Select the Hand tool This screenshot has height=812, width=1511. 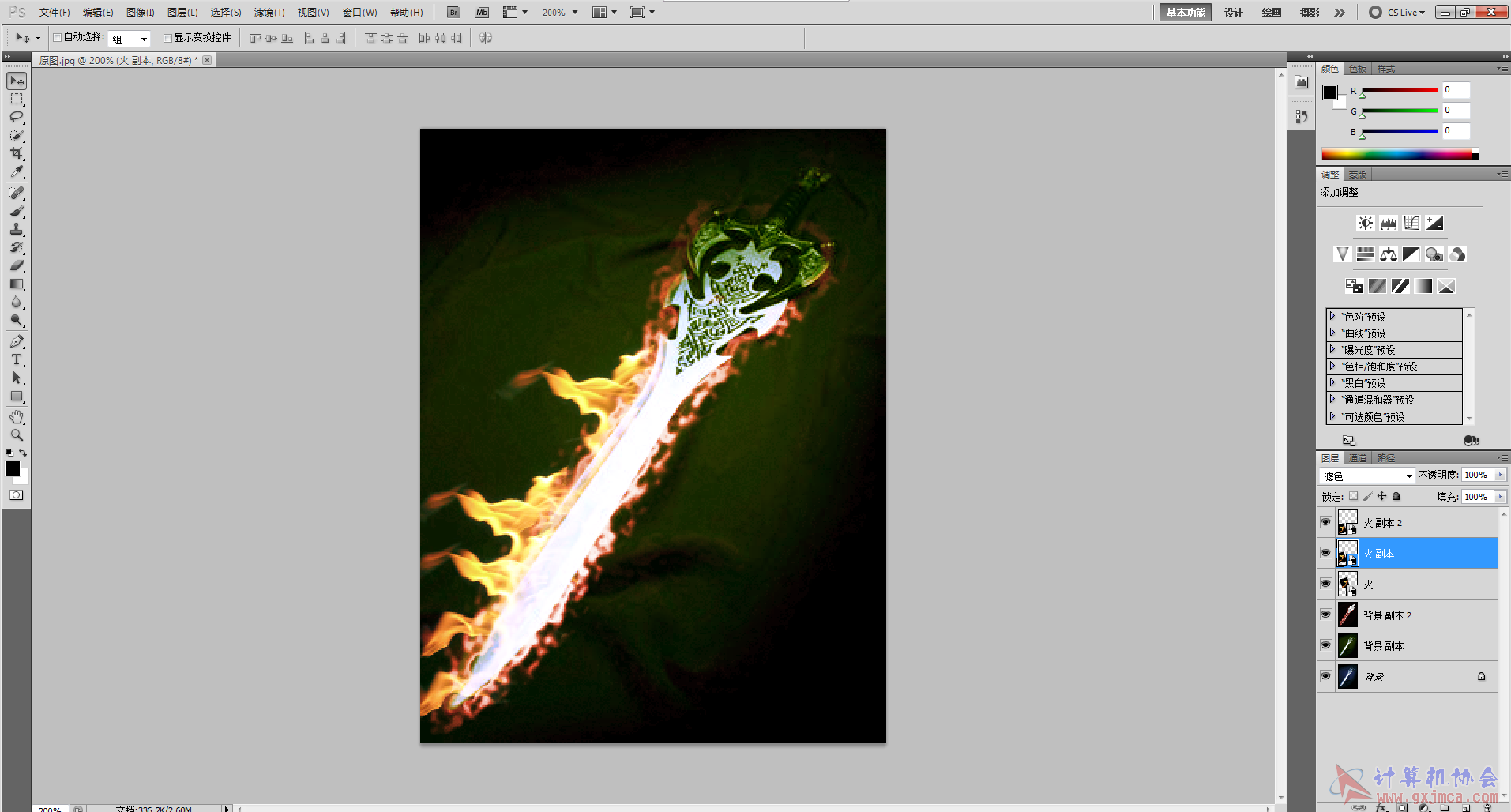pos(17,416)
